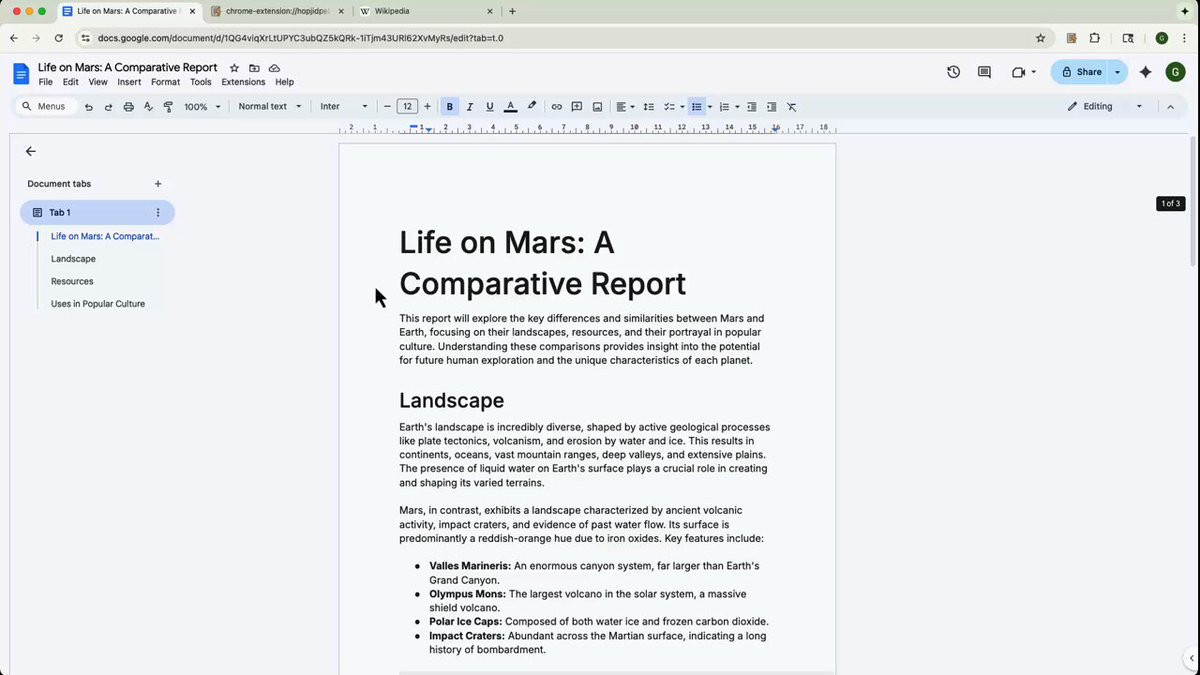This screenshot has height=675, width=1200.
Task: Click the undo icon in the toolbar
Action: [x=89, y=107]
